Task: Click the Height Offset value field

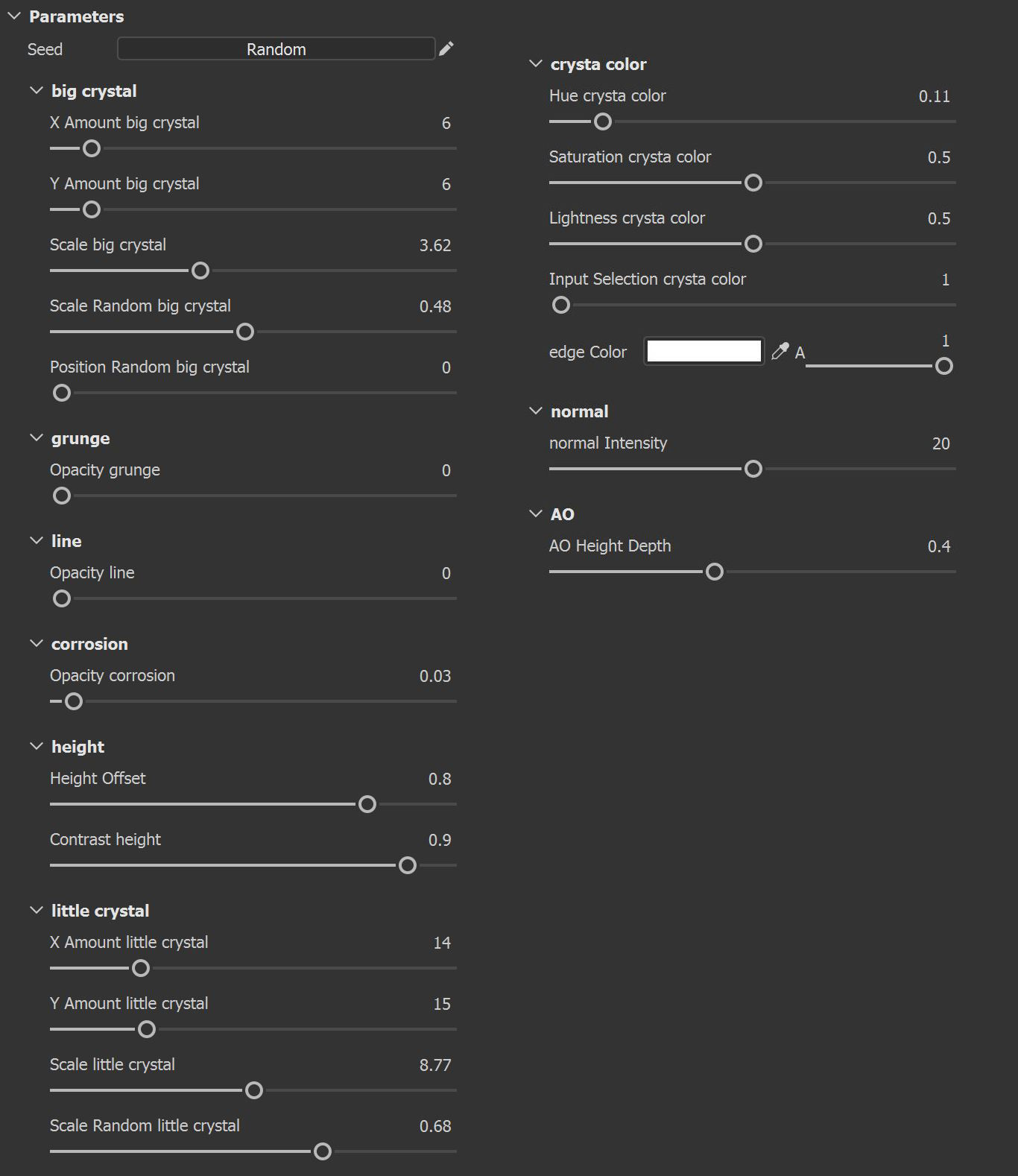Action: 439,779
